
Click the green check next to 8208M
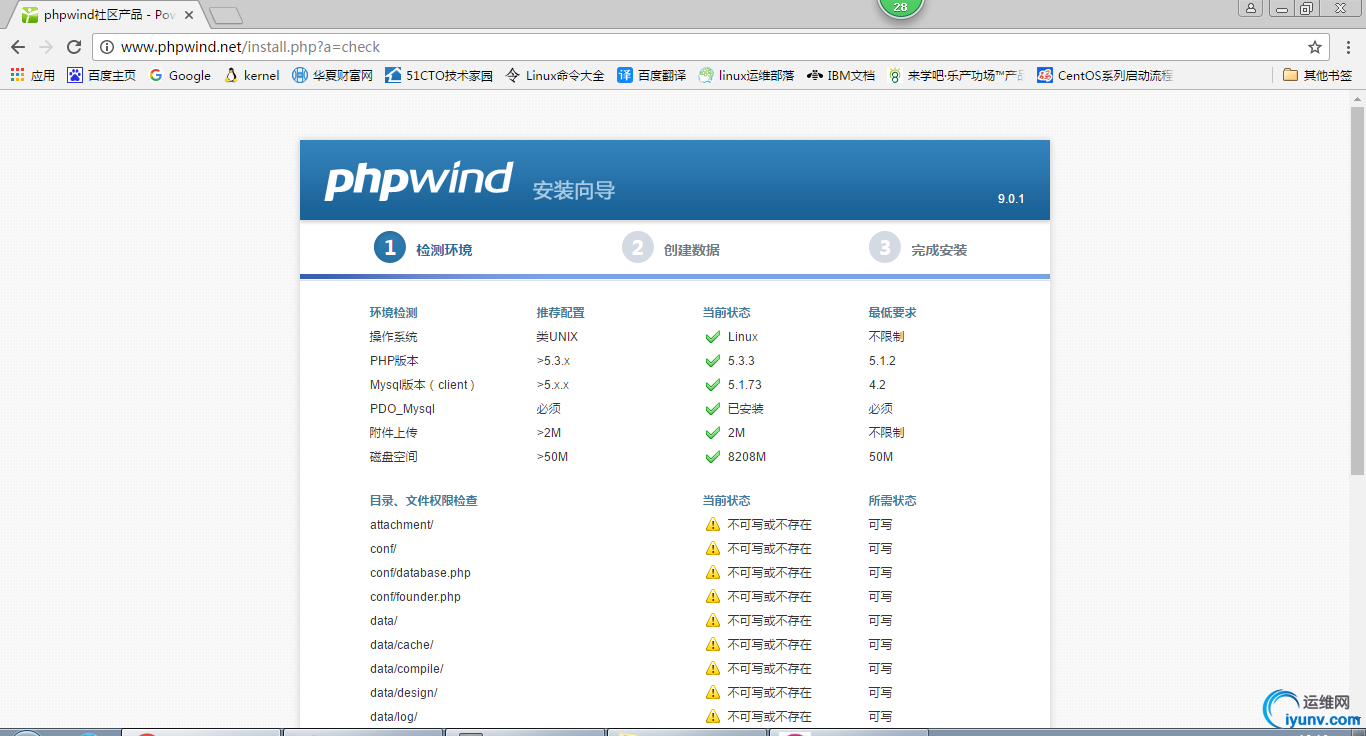pyautogui.click(x=713, y=457)
